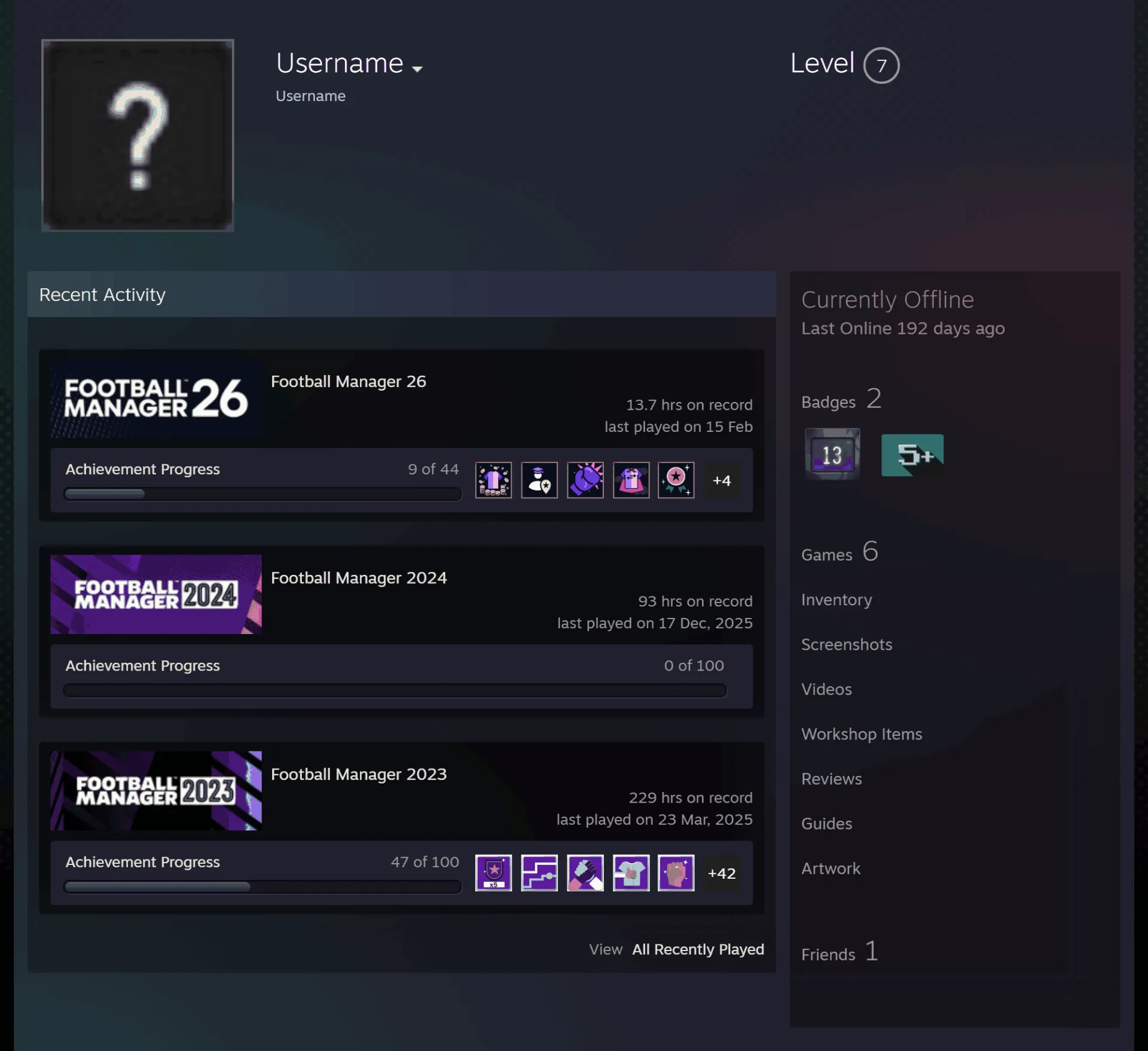Image resolution: width=1148 pixels, height=1051 pixels.
Task: Select the Football Manager 2023 achievement progress bar
Action: (x=262, y=887)
